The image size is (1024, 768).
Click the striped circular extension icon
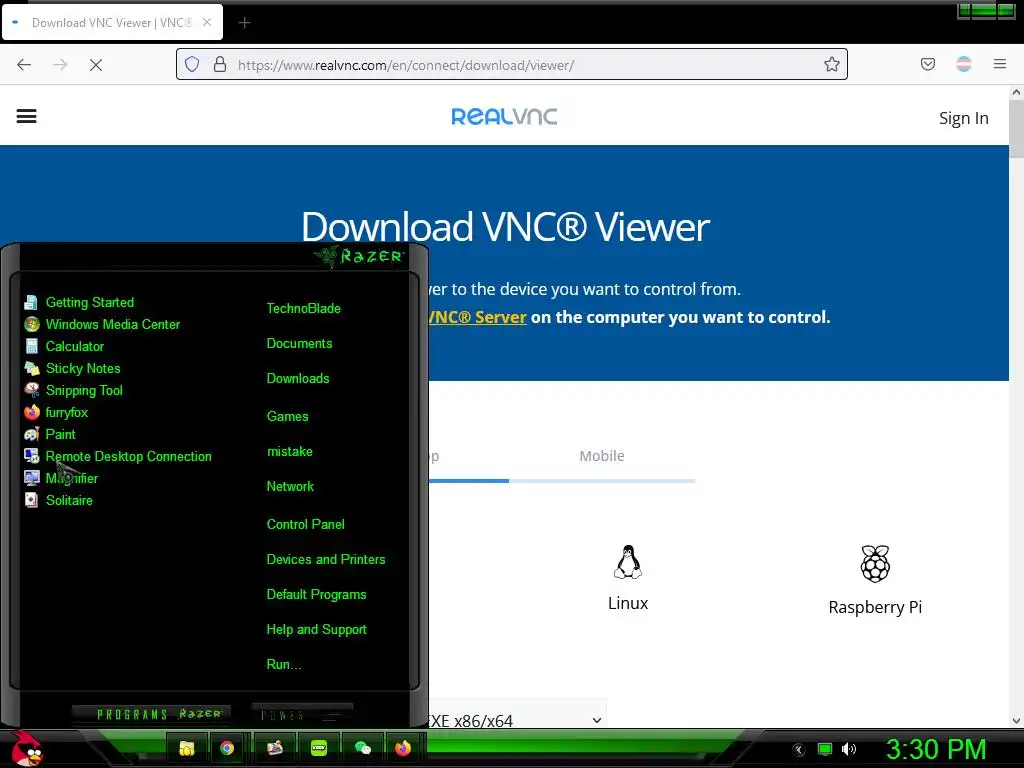pyautogui.click(x=964, y=64)
